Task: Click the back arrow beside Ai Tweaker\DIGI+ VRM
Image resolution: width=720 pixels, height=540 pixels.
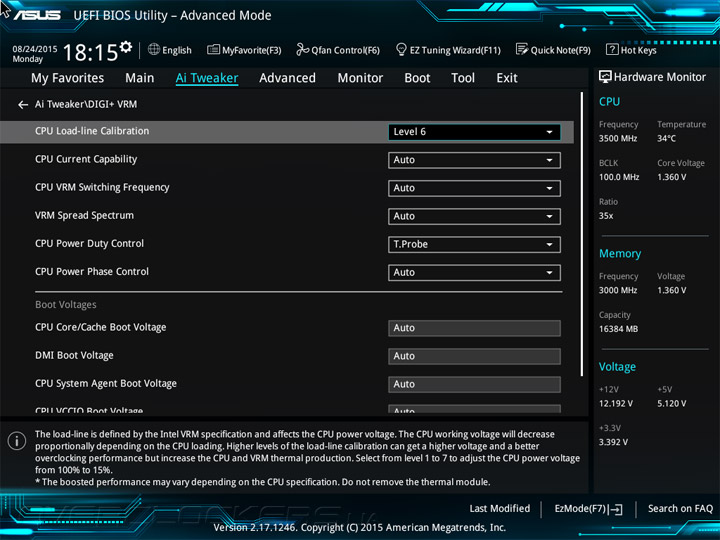Action: click(23, 105)
